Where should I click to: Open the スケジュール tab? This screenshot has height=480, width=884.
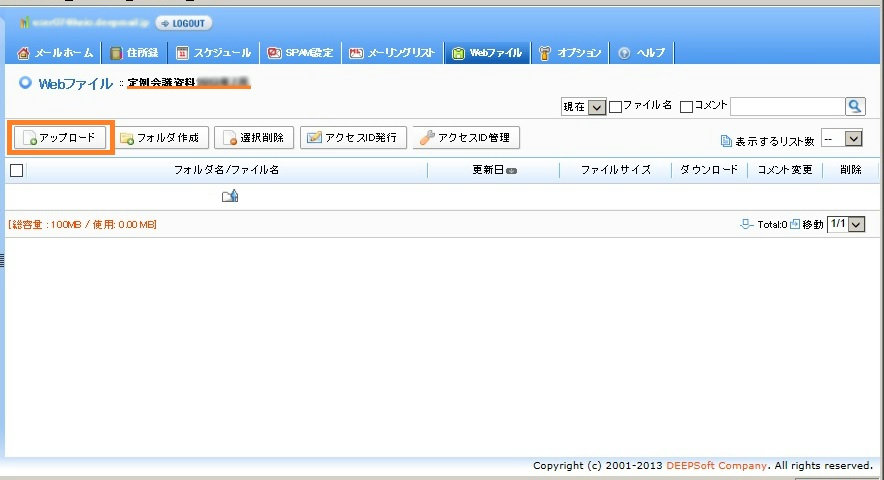215,53
